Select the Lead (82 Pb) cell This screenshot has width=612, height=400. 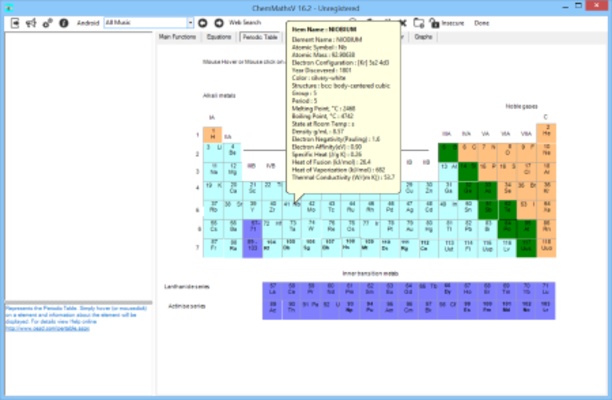click(468, 229)
